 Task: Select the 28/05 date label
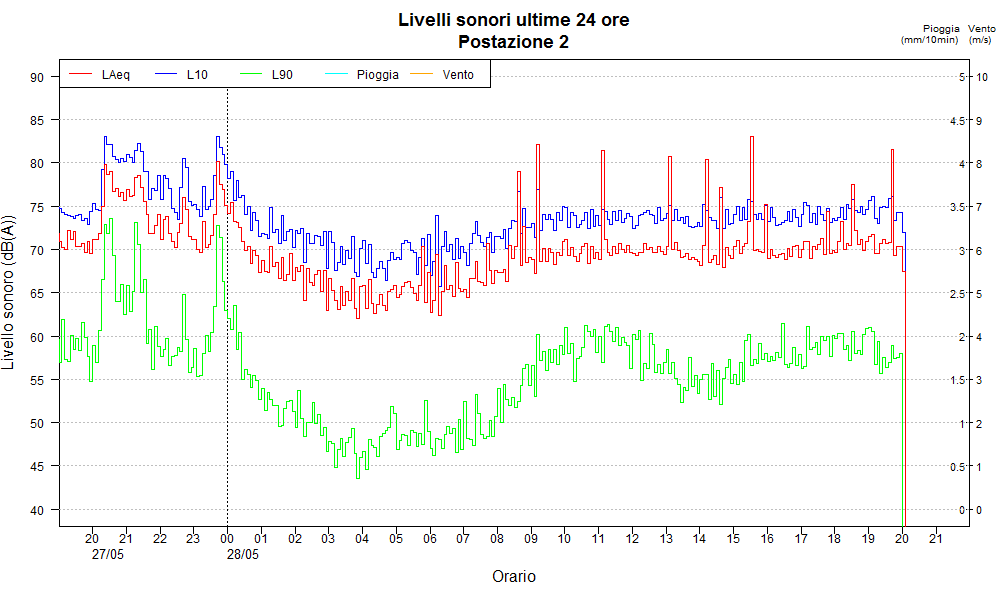[243, 553]
